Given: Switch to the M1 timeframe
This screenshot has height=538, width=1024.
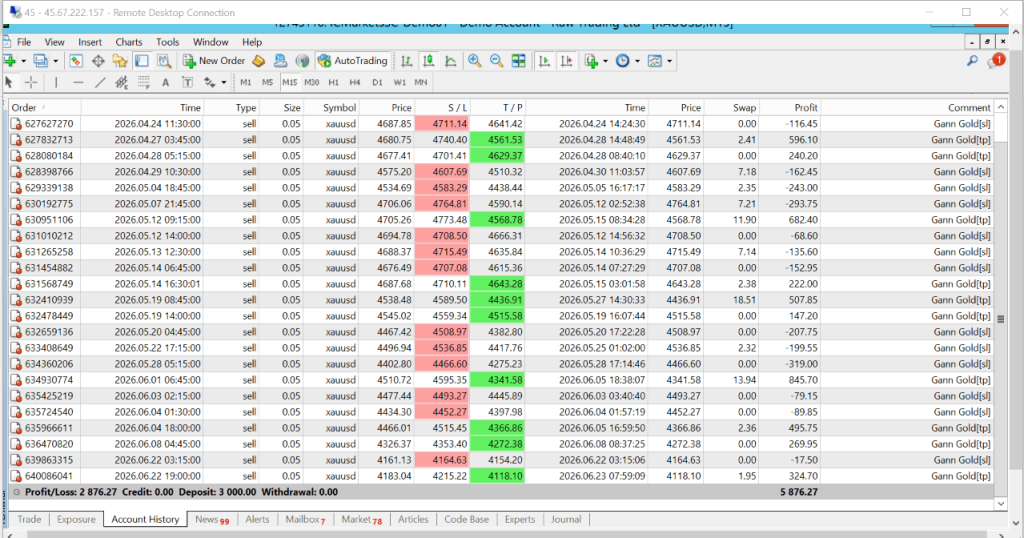Looking at the screenshot, I should click(246, 82).
